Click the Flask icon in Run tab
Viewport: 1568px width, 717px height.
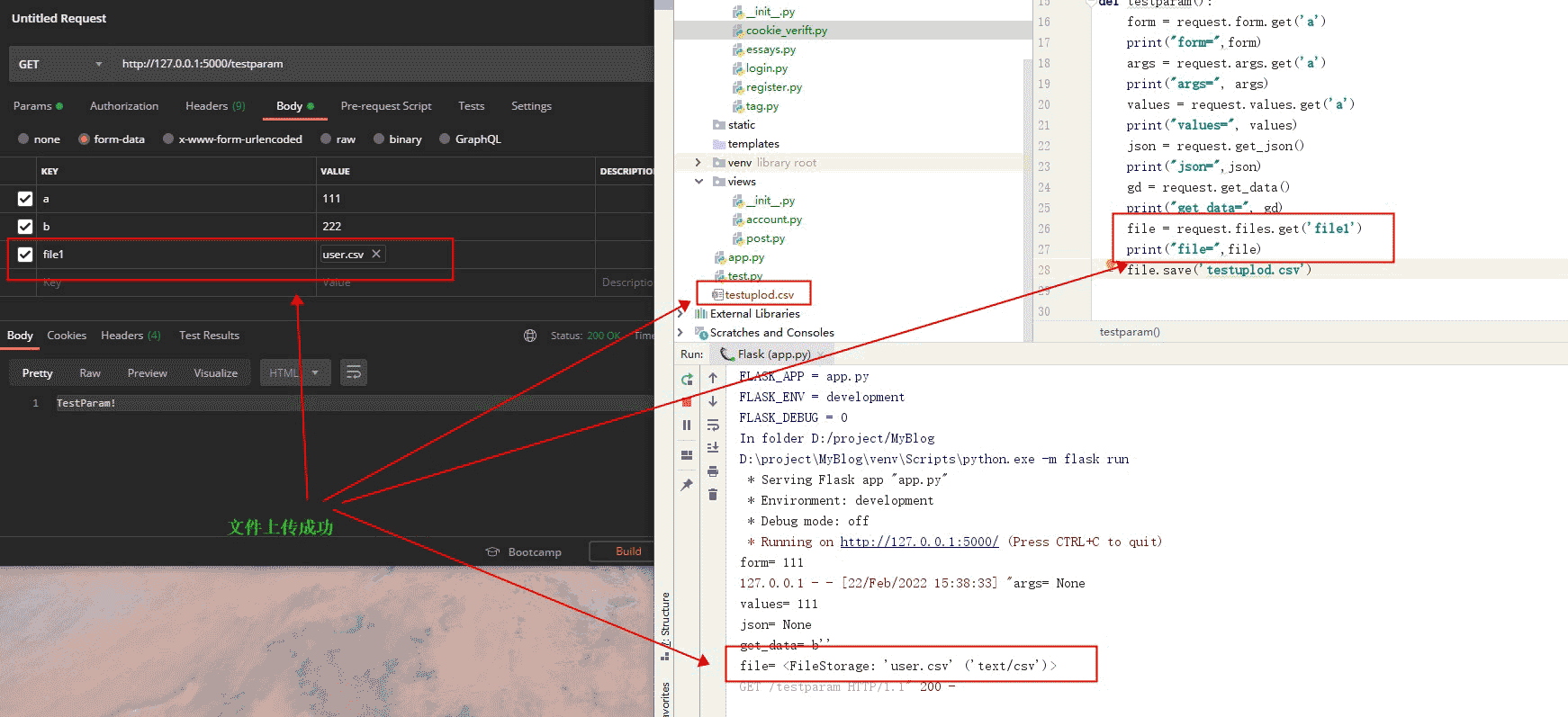point(727,354)
